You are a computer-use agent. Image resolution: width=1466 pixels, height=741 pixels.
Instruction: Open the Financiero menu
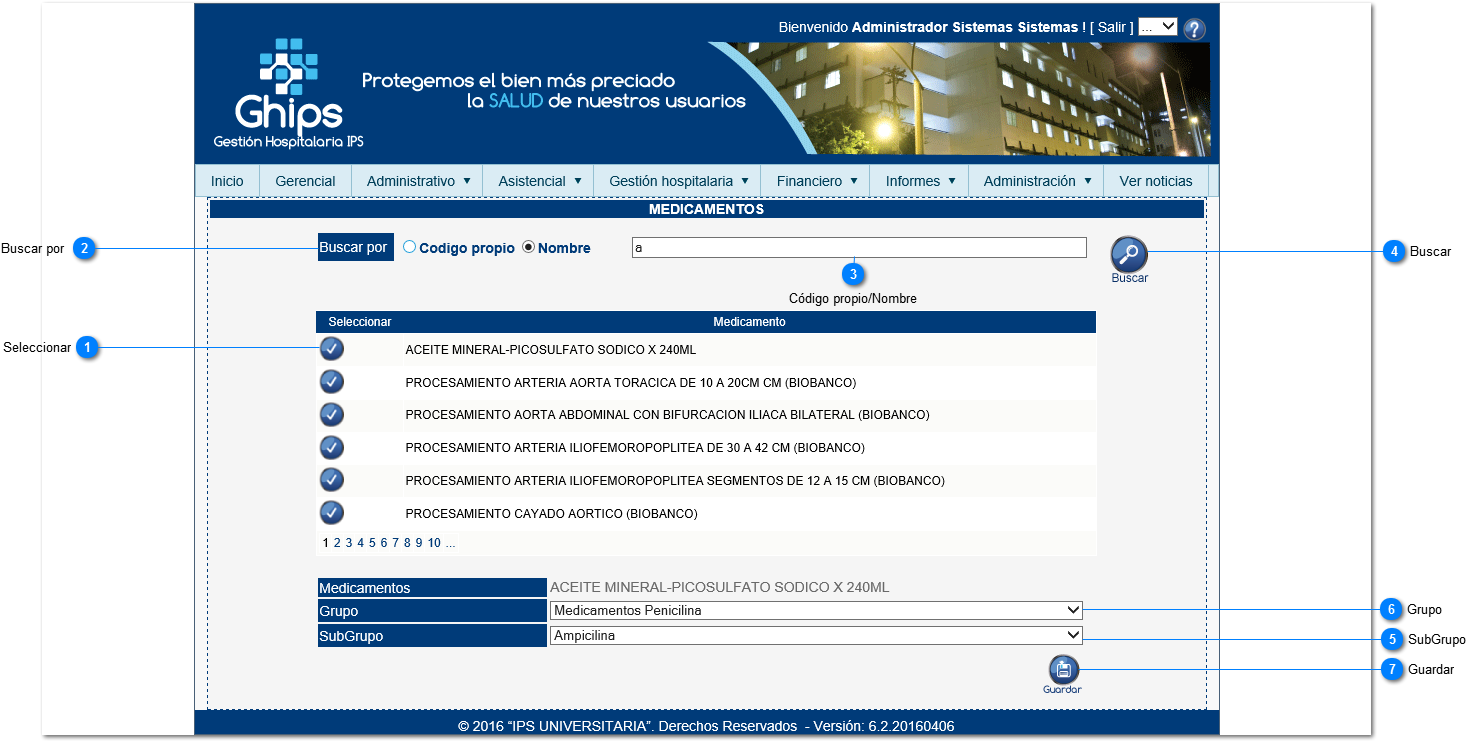pos(815,181)
